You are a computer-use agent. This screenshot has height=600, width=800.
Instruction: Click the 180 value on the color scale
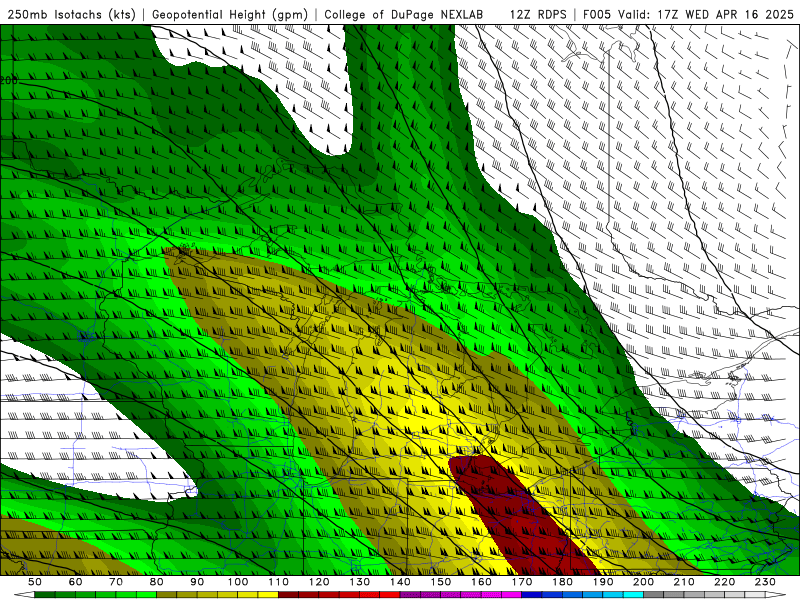click(x=562, y=582)
